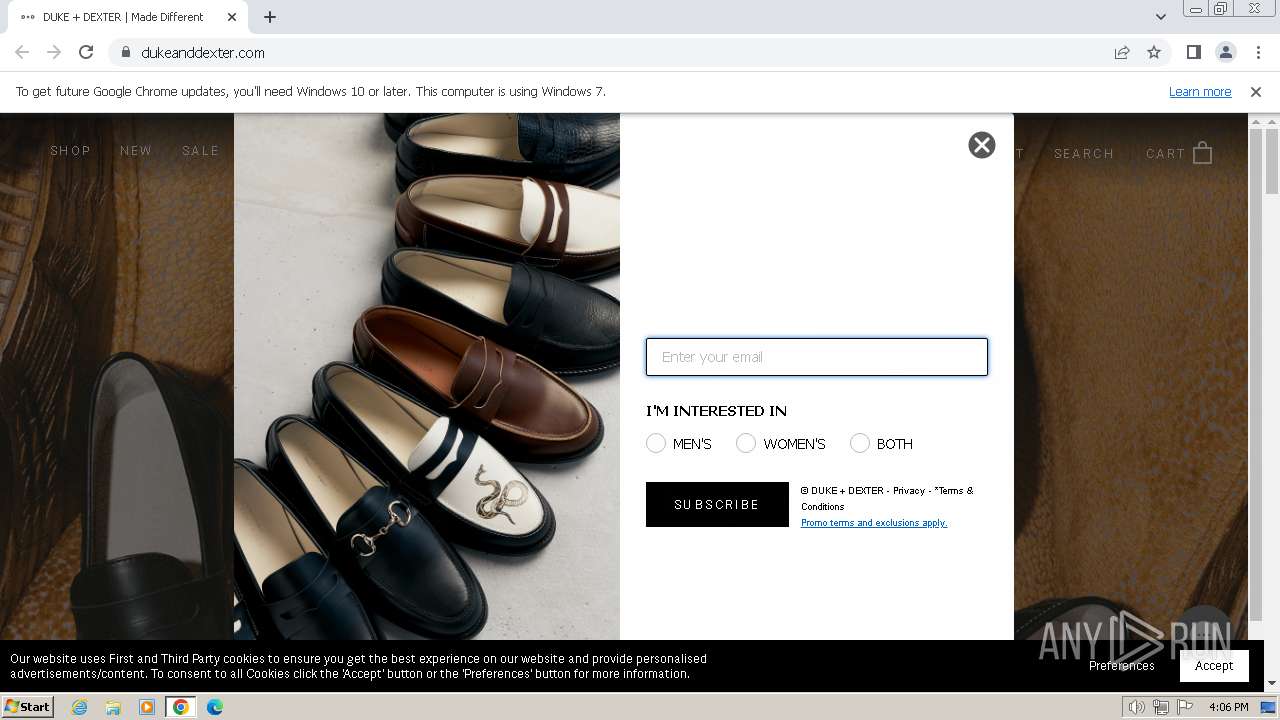
Task: Go forward in browser history
Action: tap(54, 53)
